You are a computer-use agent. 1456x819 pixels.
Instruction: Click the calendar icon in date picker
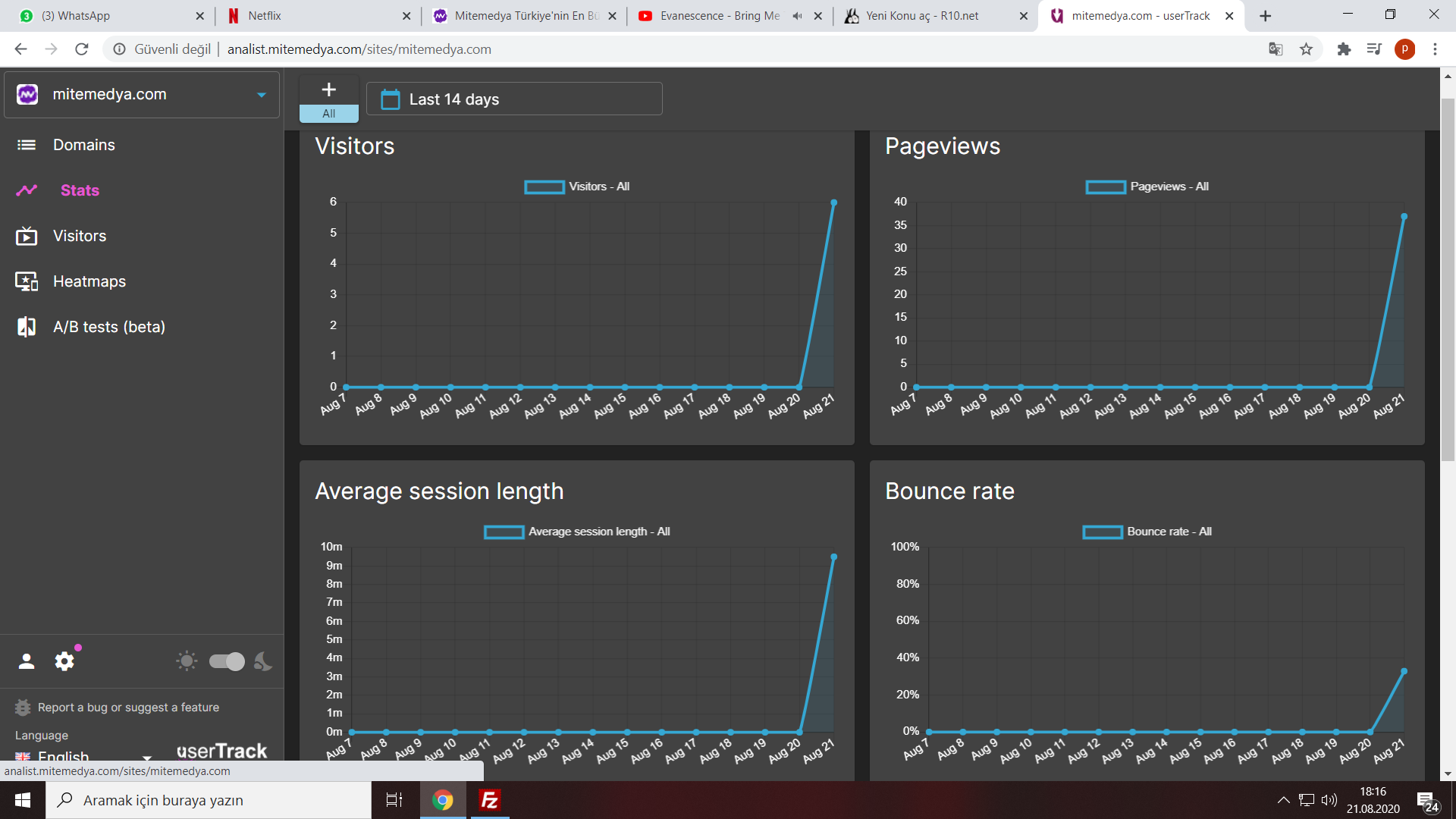pos(391,99)
